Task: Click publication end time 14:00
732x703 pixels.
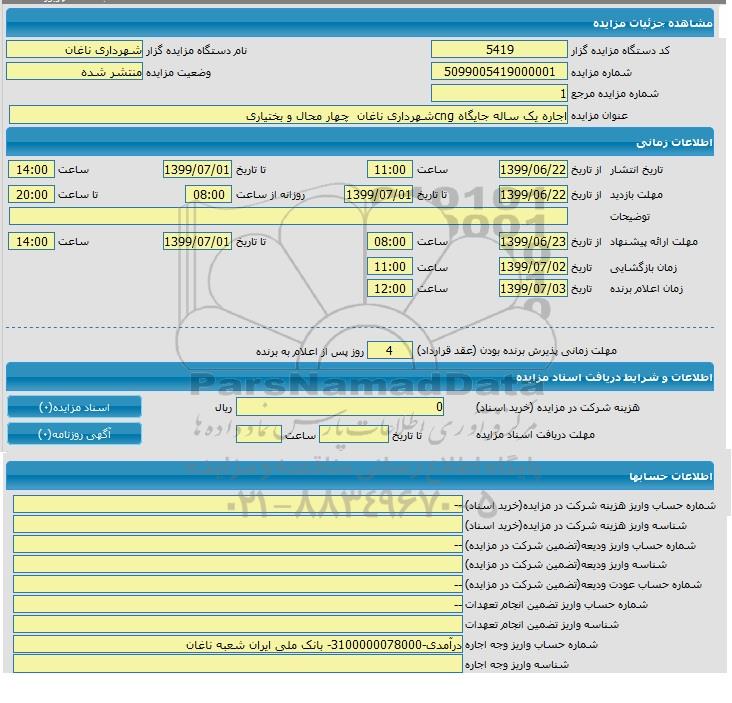Action: [x=31, y=169]
